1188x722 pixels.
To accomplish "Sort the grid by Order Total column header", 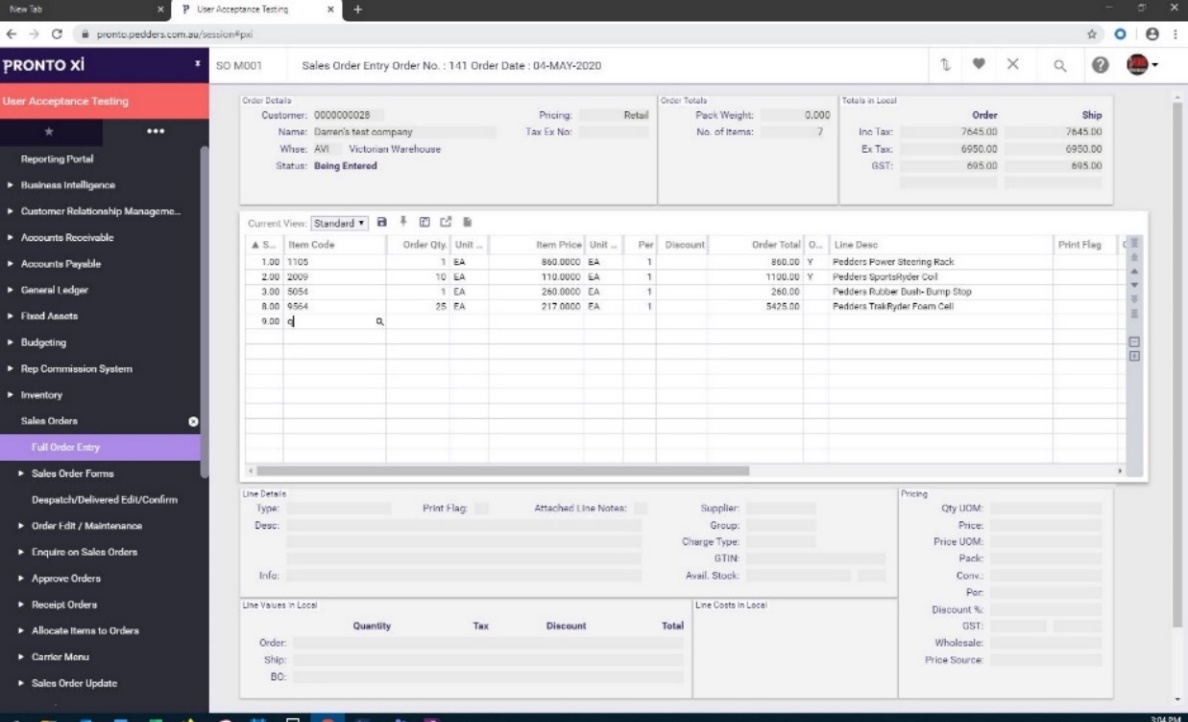I will coord(755,245).
